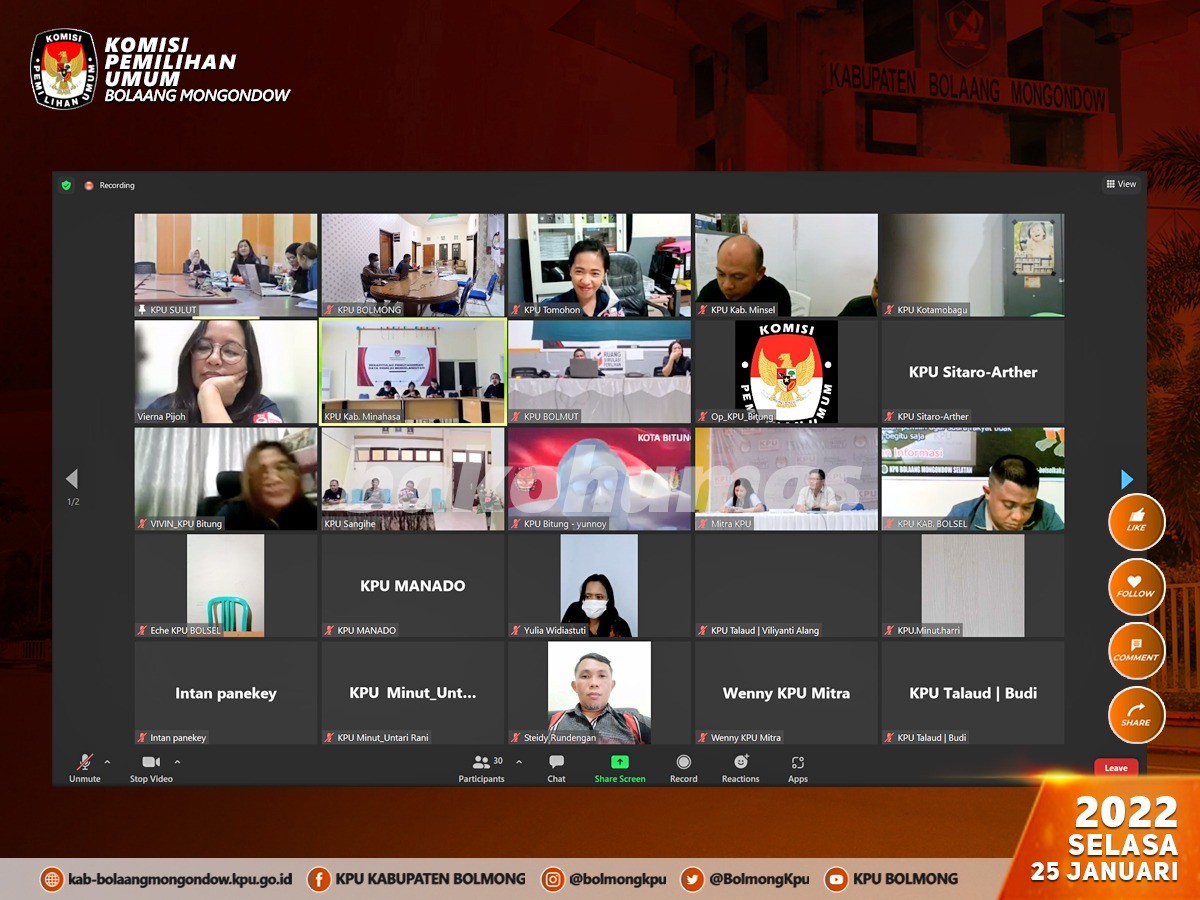Click the Share Screen icon
This screenshot has width=1200, height=900.
coord(620,763)
